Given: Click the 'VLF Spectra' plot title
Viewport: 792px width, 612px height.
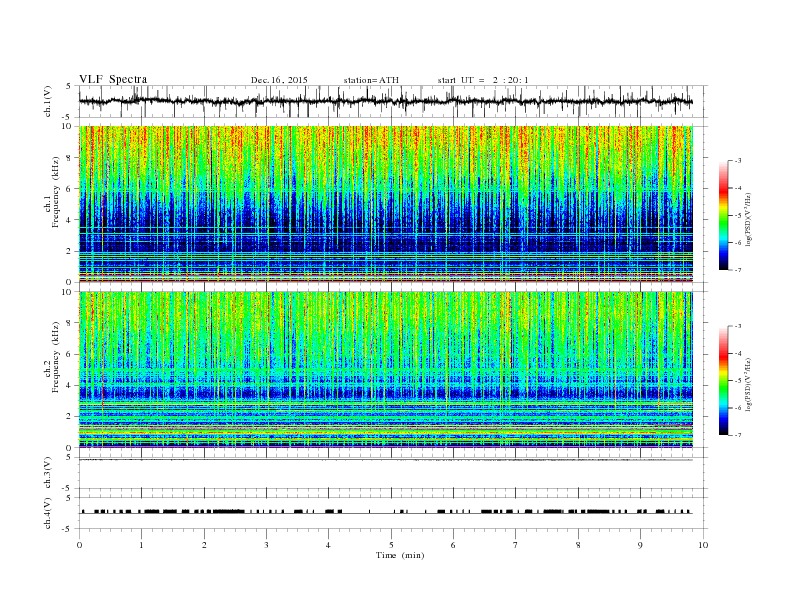Looking at the screenshot, I should click(113, 79).
